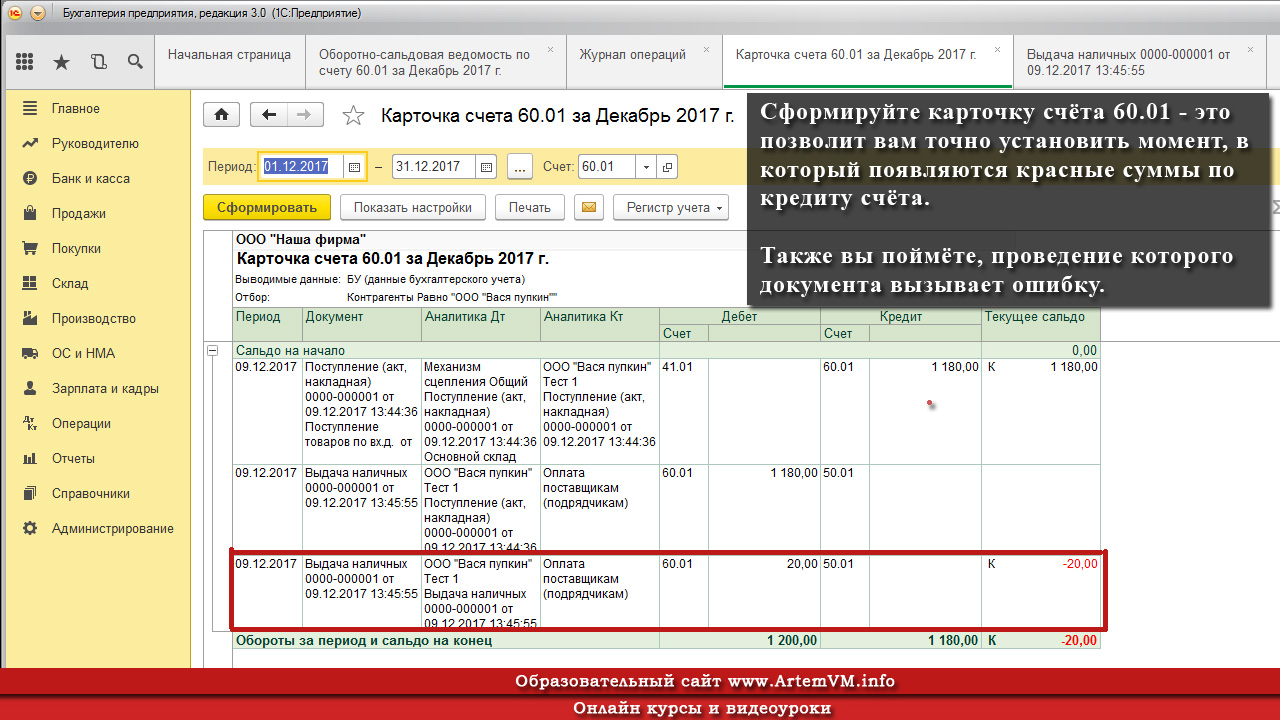
Task: Open the period selection ellipsis button
Action: [520, 167]
